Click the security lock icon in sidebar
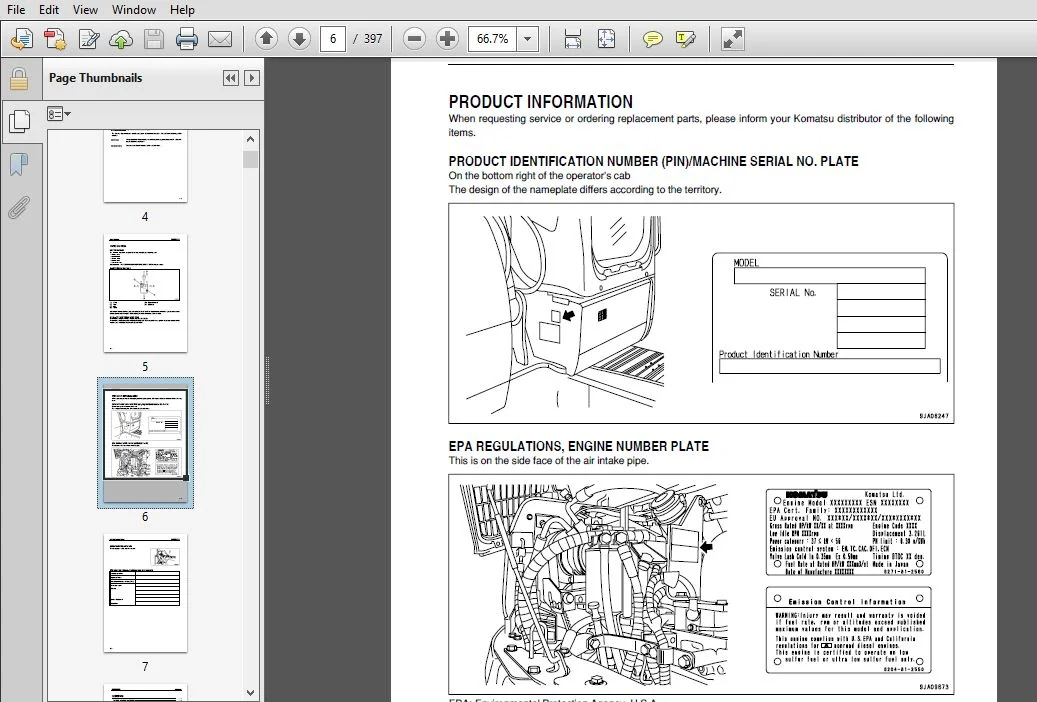 (x=19, y=79)
